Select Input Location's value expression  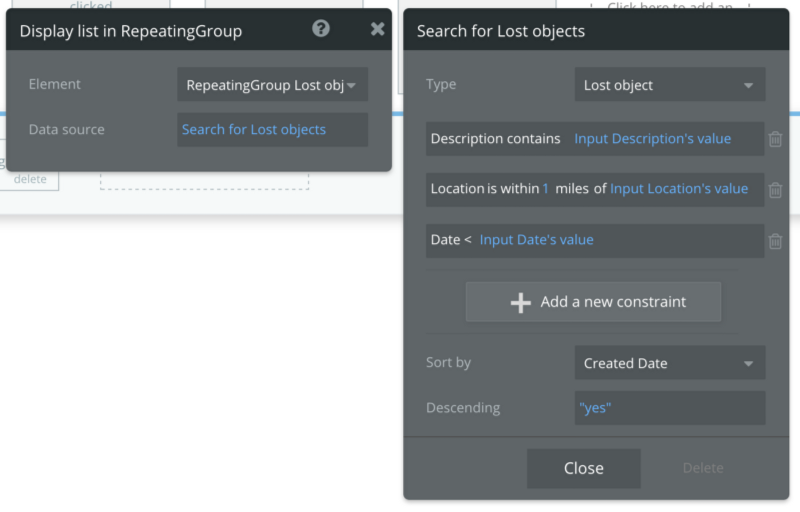pos(678,189)
